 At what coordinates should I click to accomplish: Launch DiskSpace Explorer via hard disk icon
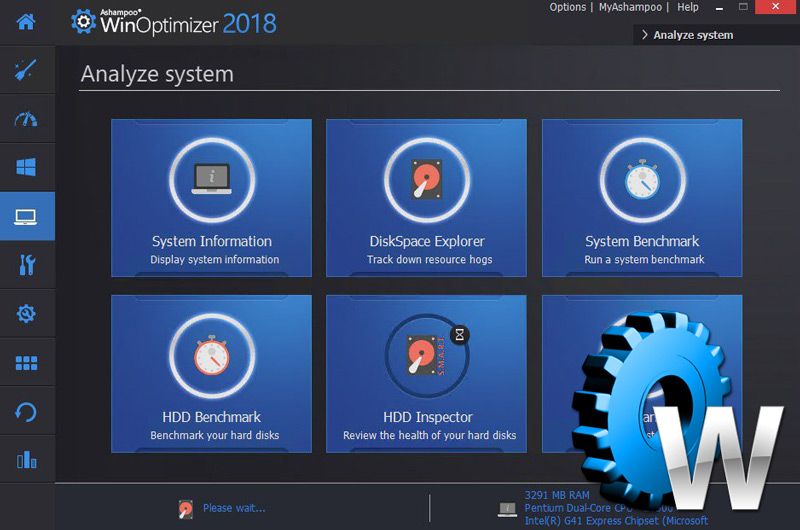tap(427, 180)
